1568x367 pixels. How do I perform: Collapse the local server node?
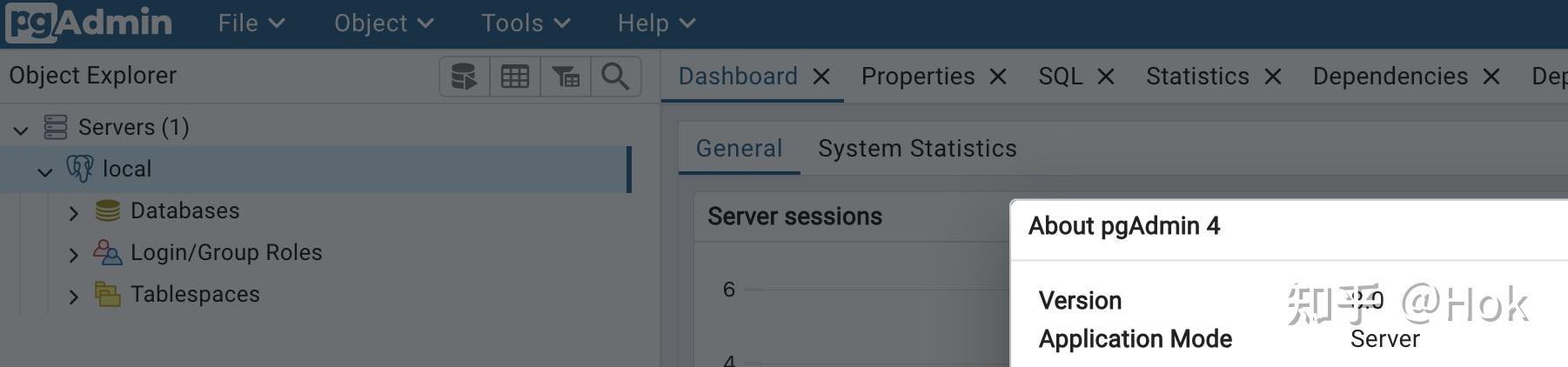tap(45, 171)
